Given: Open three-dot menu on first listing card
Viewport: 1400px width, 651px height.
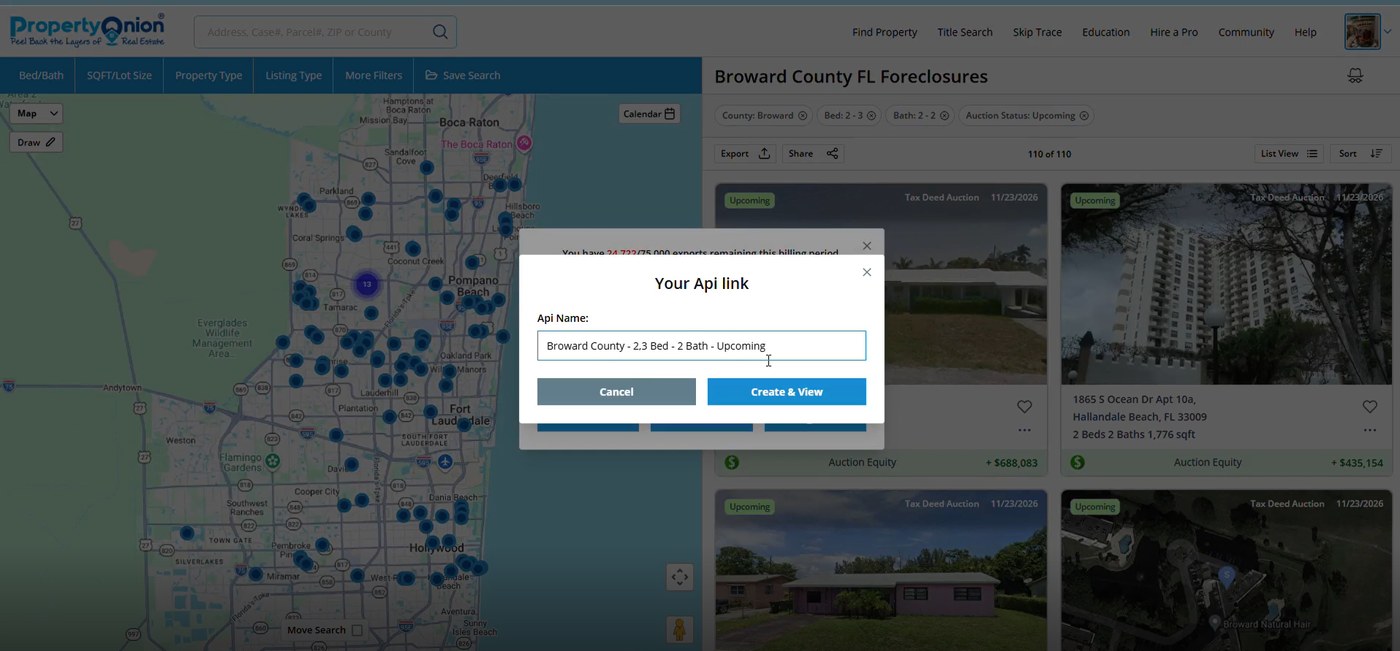Looking at the screenshot, I should [x=1024, y=430].
